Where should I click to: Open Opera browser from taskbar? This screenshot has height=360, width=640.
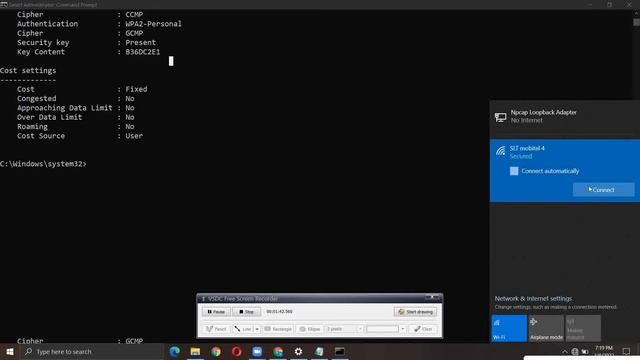[237, 351]
